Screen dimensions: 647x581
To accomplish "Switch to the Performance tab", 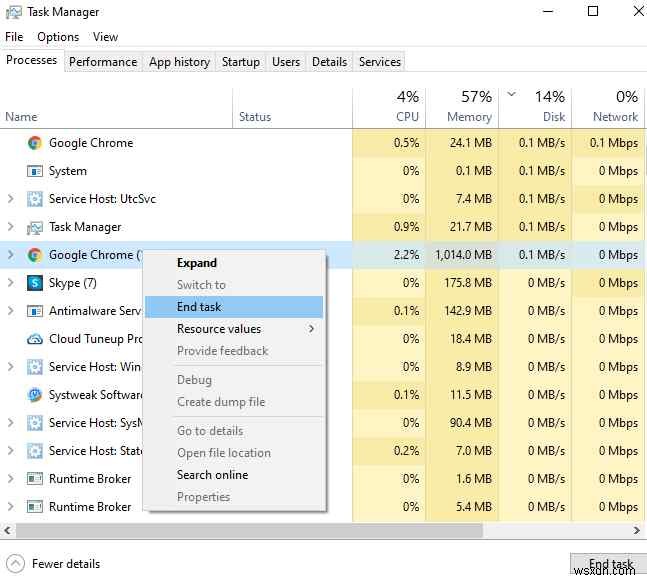I will click(x=103, y=62).
